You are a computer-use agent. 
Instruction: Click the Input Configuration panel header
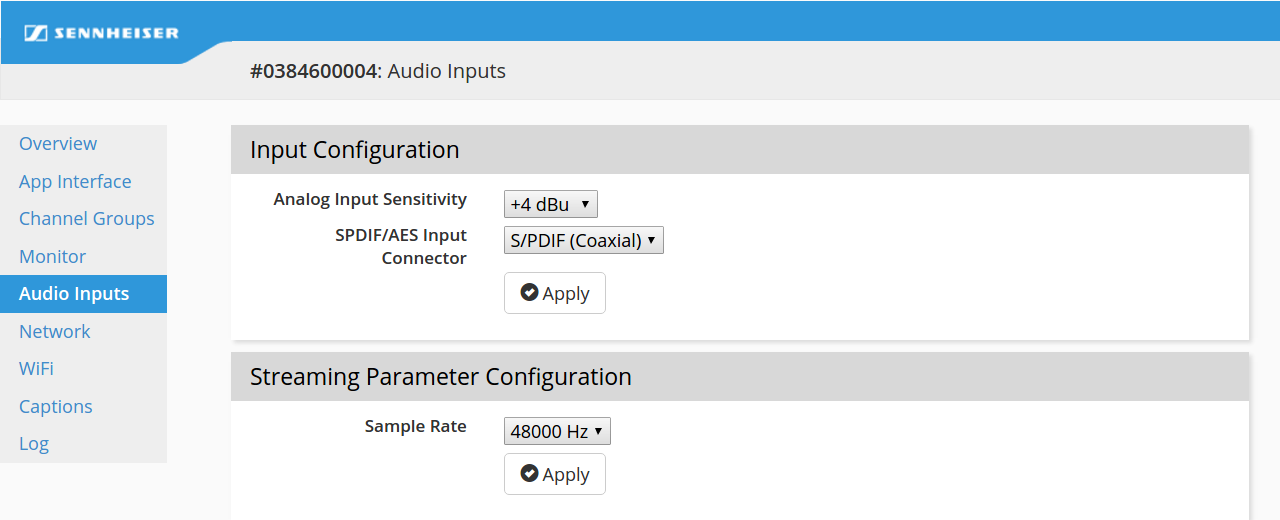click(355, 150)
